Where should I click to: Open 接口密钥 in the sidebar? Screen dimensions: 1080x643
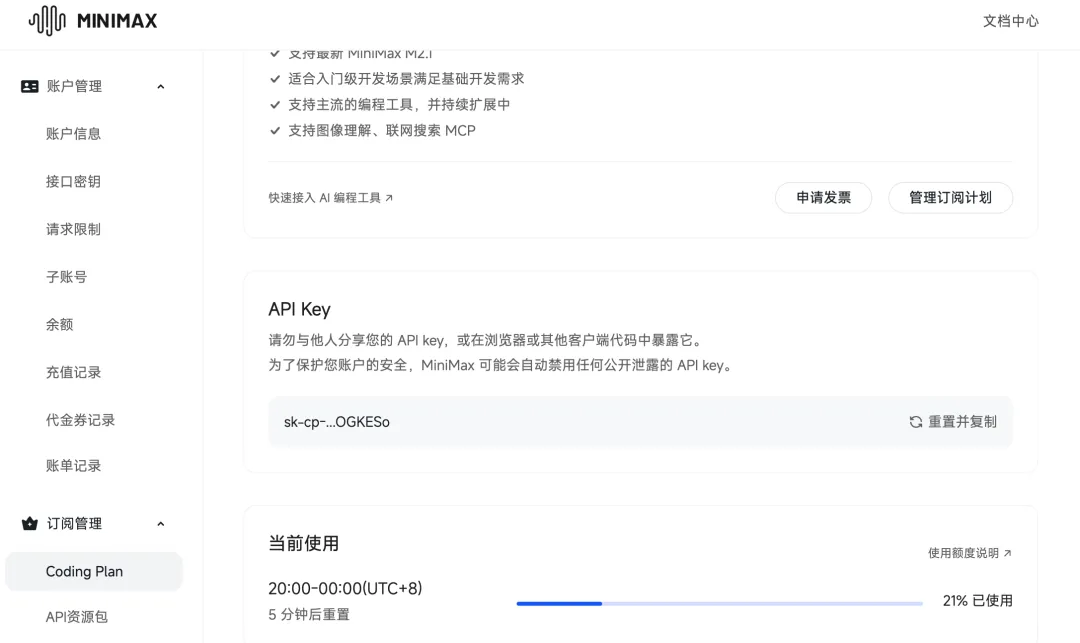[x=74, y=181]
